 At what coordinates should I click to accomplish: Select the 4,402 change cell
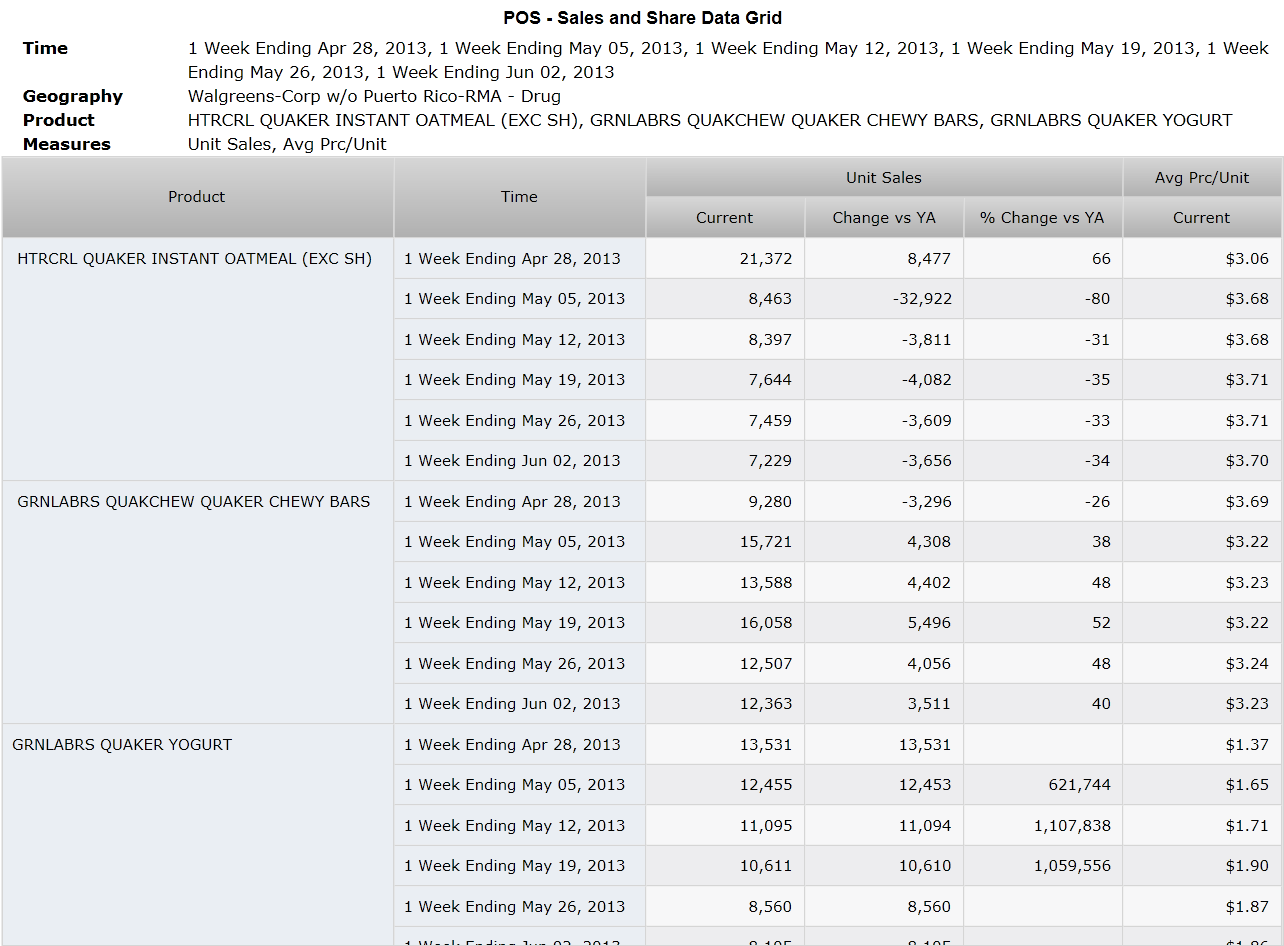click(884, 582)
